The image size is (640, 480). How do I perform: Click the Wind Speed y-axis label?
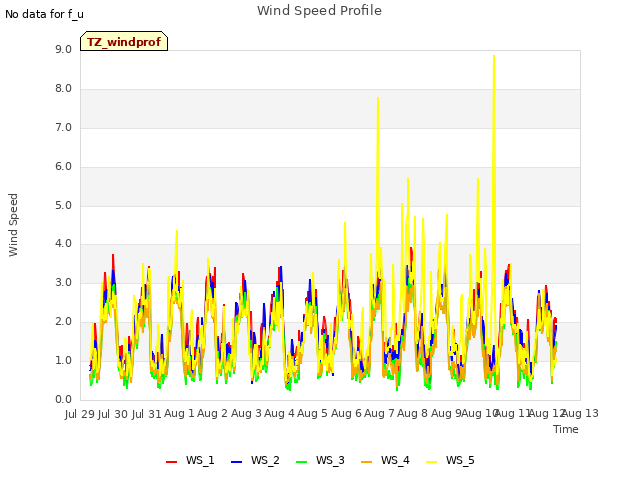[x=13, y=225]
